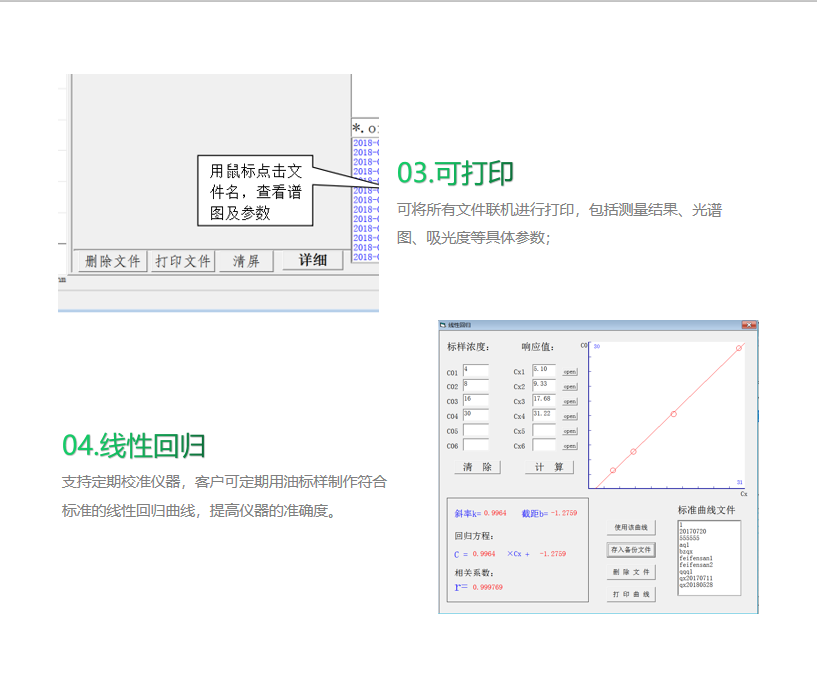Click the empty C05 concentration field

coord(475,430)
